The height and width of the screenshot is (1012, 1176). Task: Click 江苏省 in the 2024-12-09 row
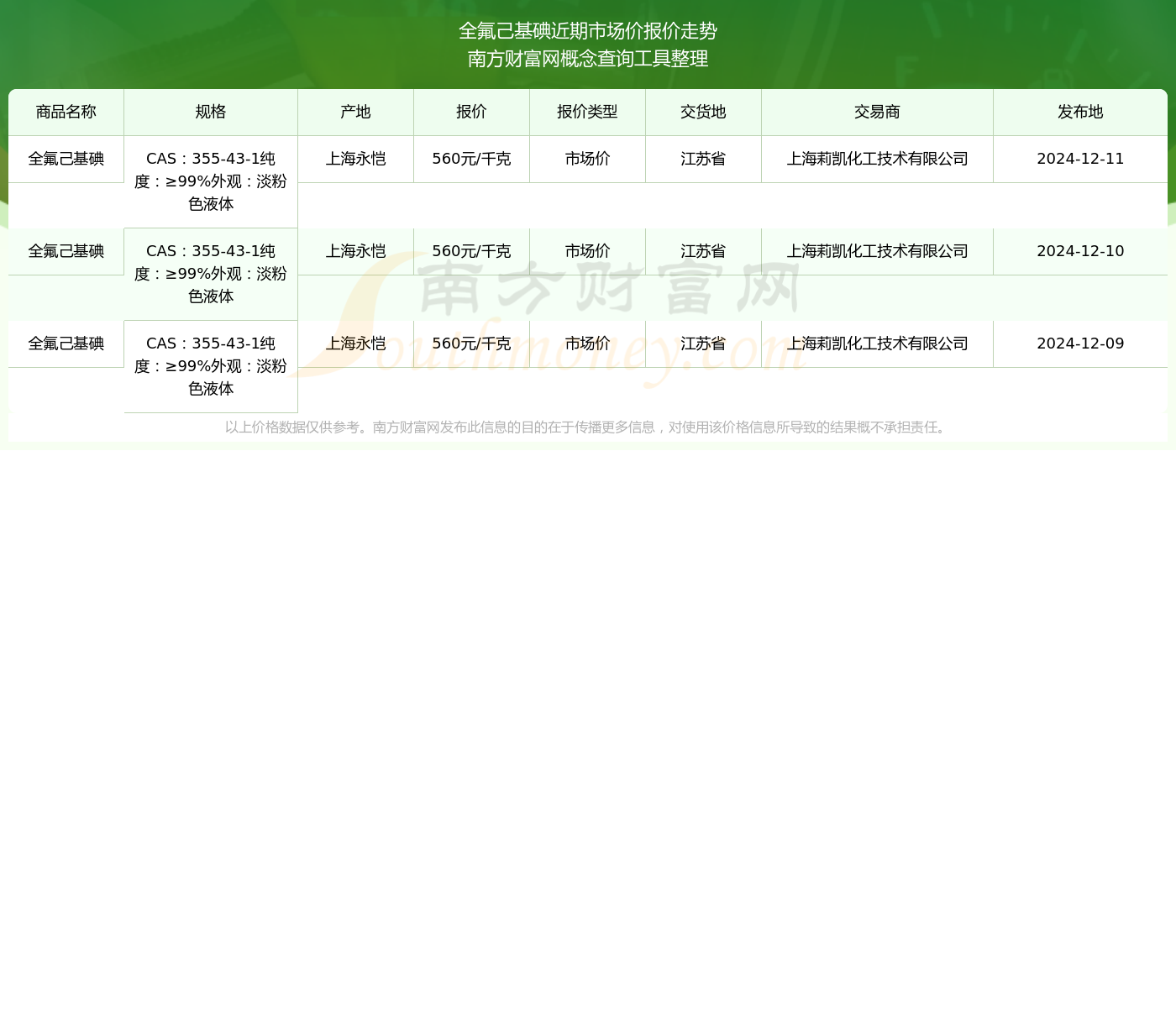(704, 343)
